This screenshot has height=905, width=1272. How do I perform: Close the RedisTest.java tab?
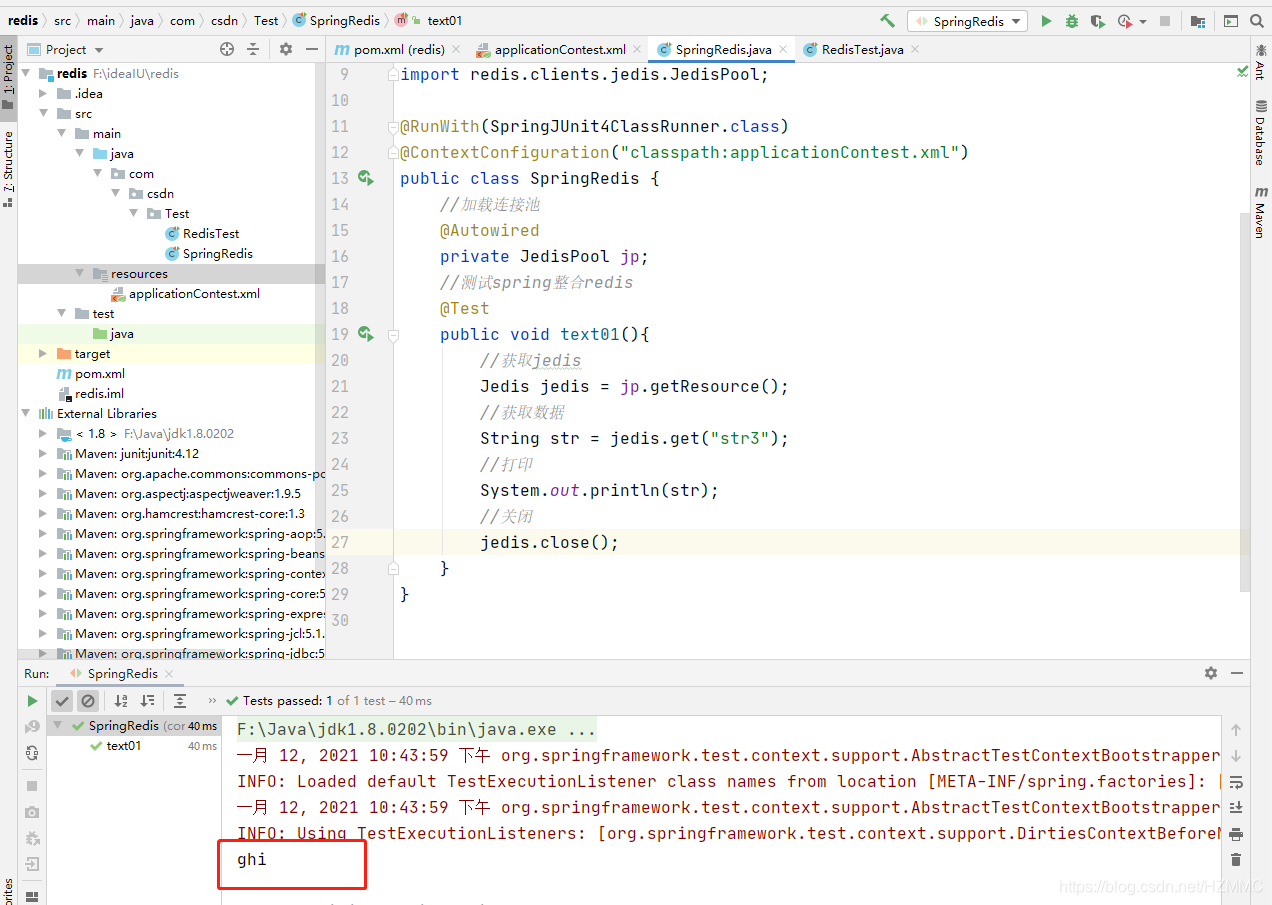pyautogui.click(x=915, y=49)
